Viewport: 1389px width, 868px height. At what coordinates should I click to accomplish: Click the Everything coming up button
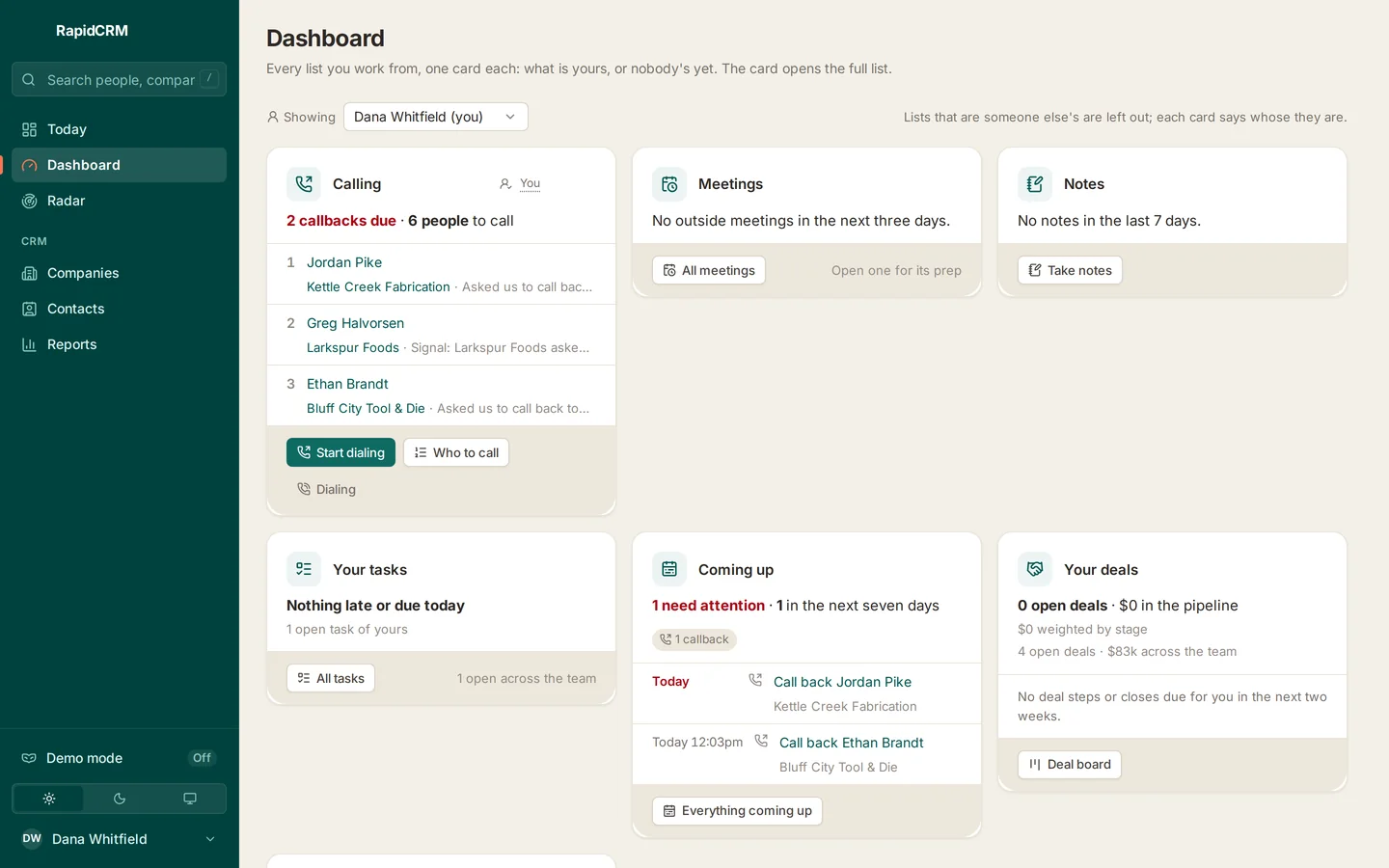737,811
